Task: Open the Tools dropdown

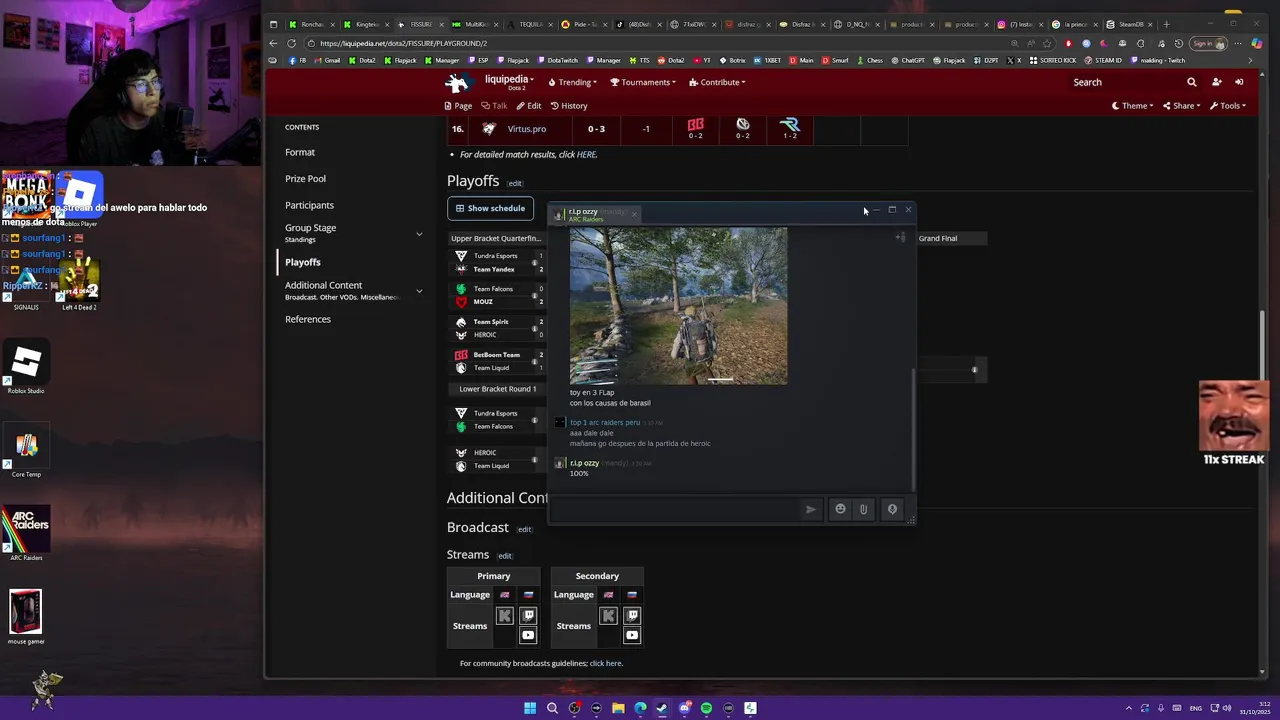Action: pyautogui.click(x=1227, y=106)
